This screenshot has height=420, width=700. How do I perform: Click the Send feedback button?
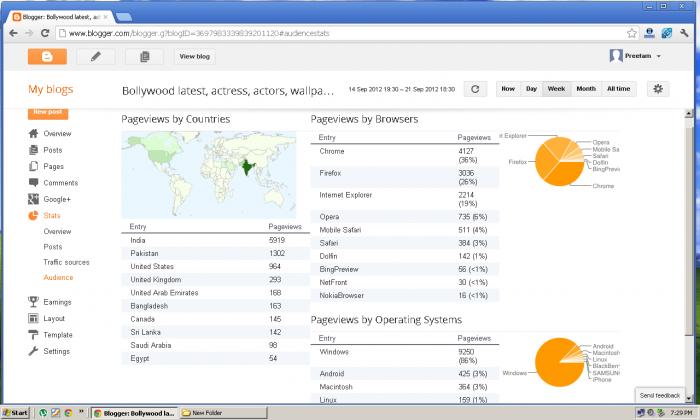point(660,395)
